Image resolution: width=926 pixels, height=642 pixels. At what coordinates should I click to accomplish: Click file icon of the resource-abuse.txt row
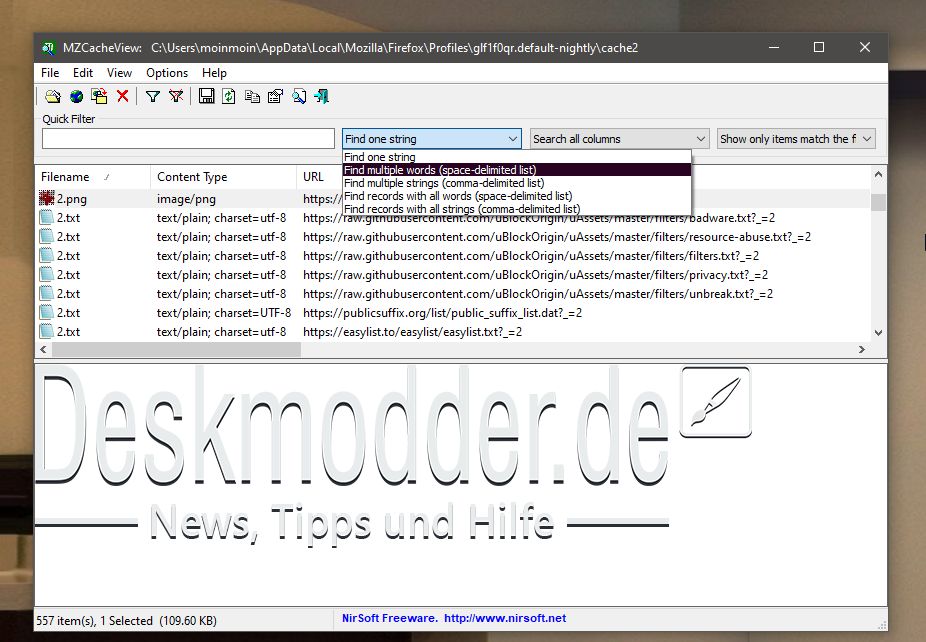tap(47, 236)
